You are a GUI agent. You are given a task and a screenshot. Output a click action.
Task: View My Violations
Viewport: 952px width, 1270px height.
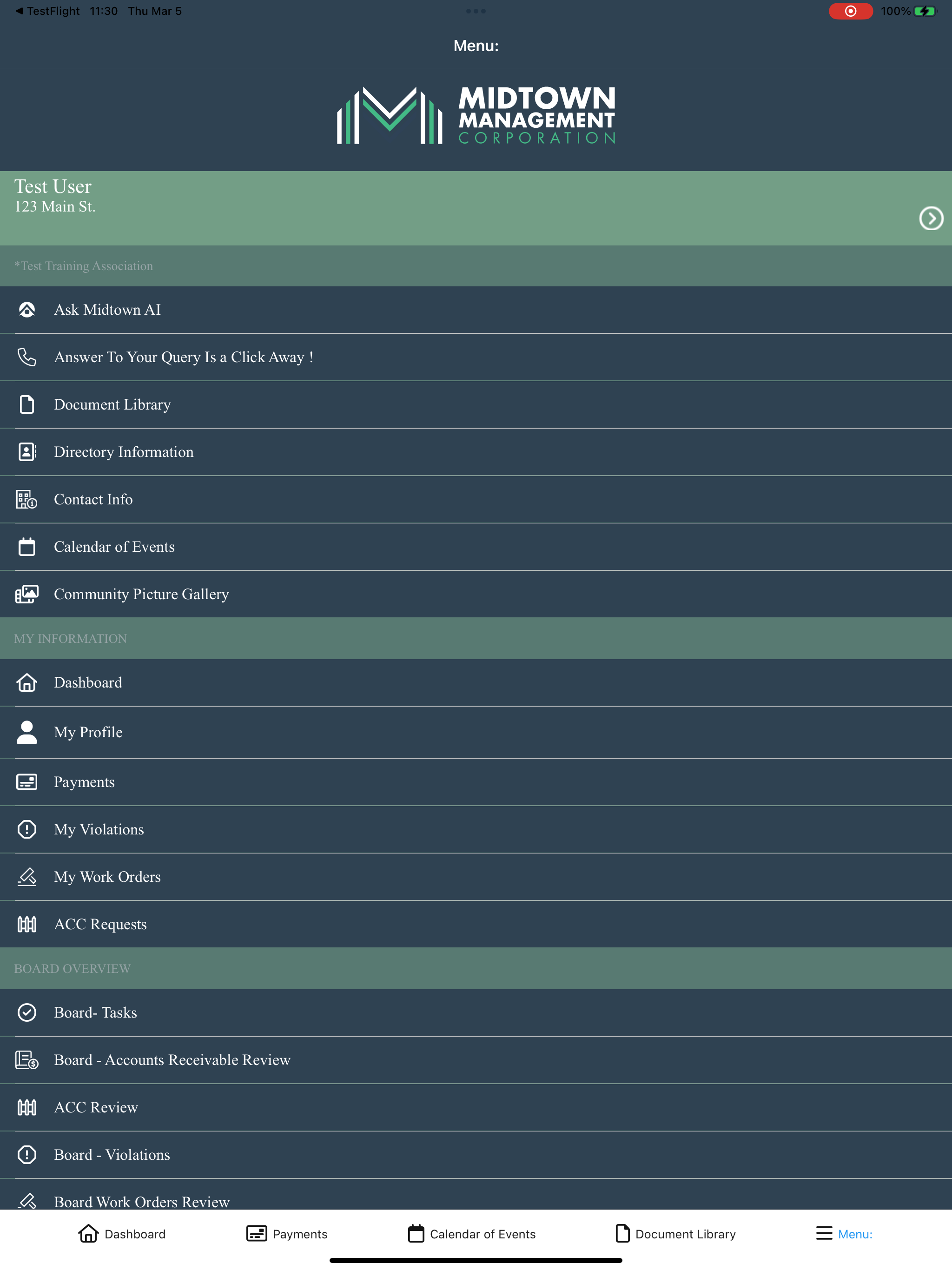476,829
